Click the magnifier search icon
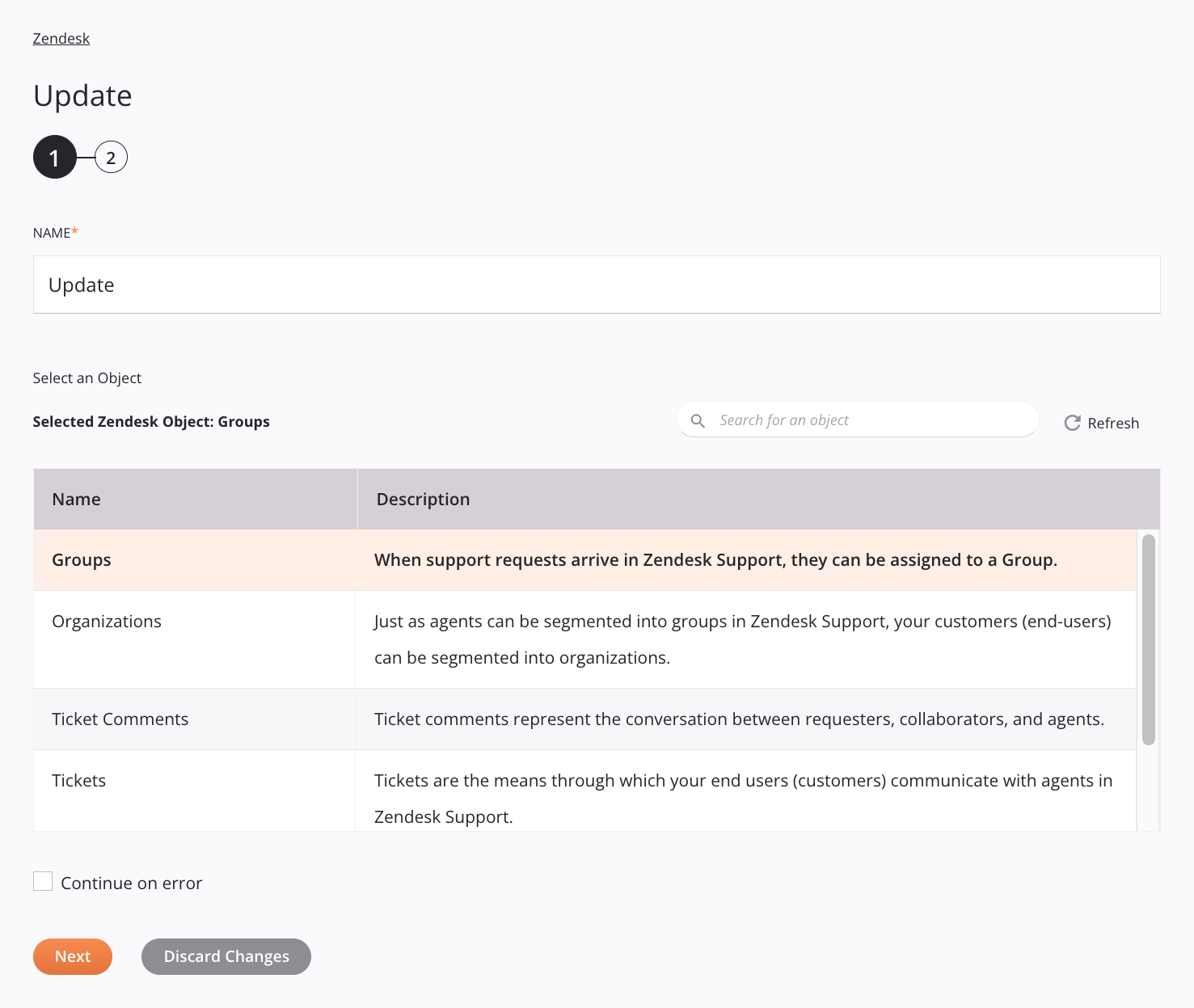 click(698, 420)
